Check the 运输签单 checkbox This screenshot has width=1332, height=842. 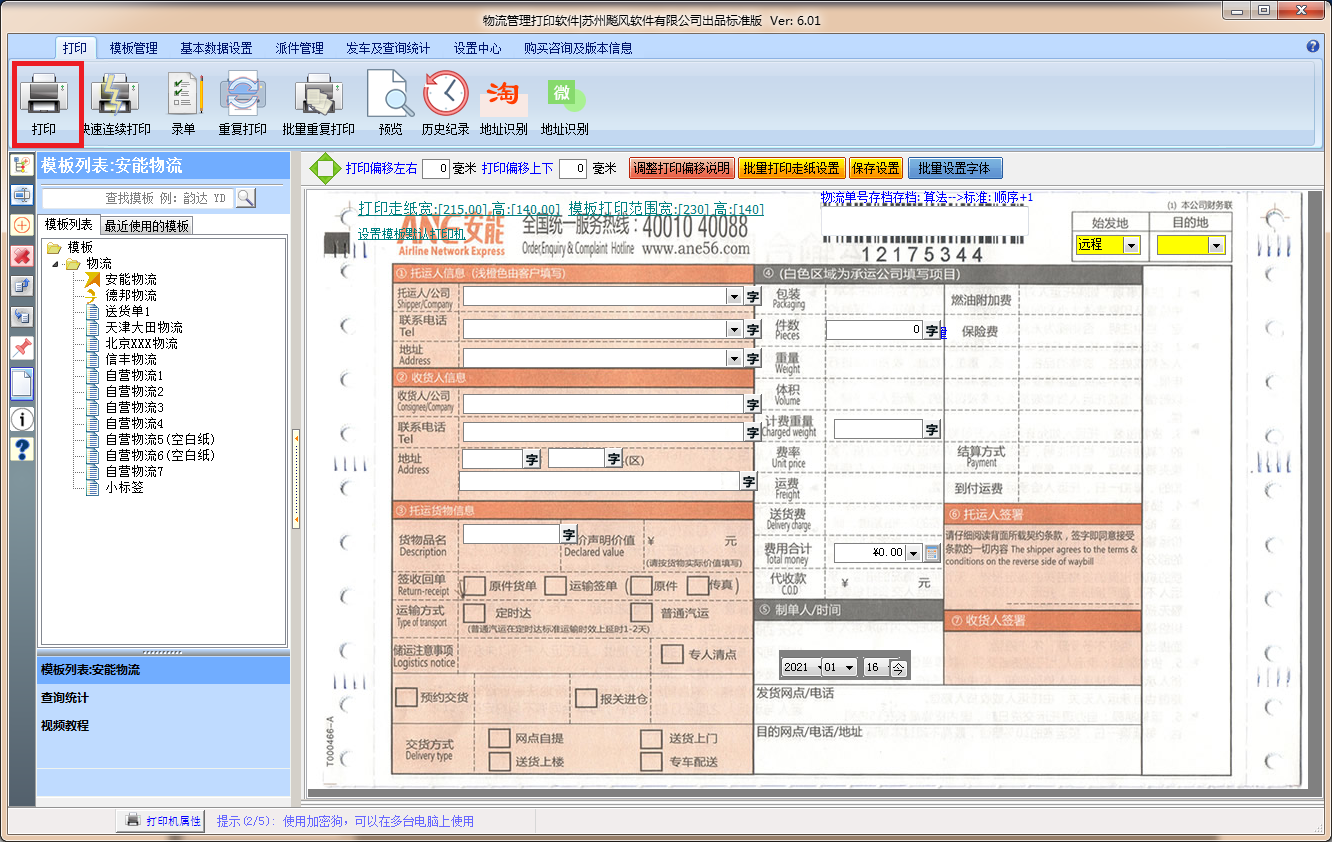click(x=554, y=585)
